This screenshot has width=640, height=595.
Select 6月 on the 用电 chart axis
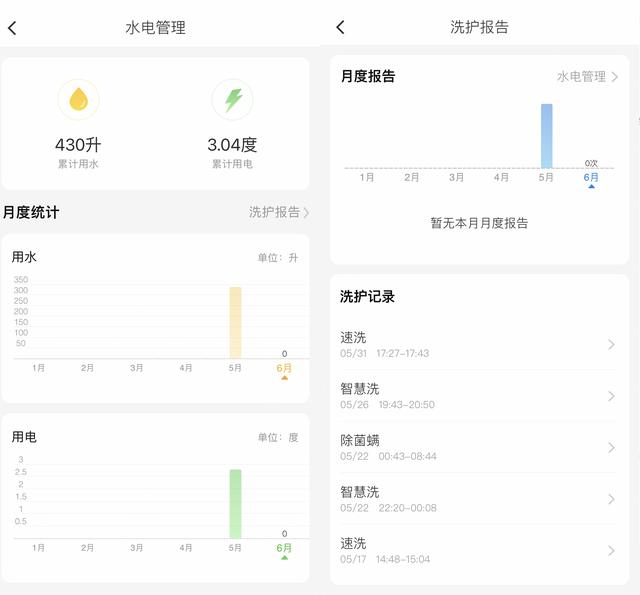pos(284,548)
